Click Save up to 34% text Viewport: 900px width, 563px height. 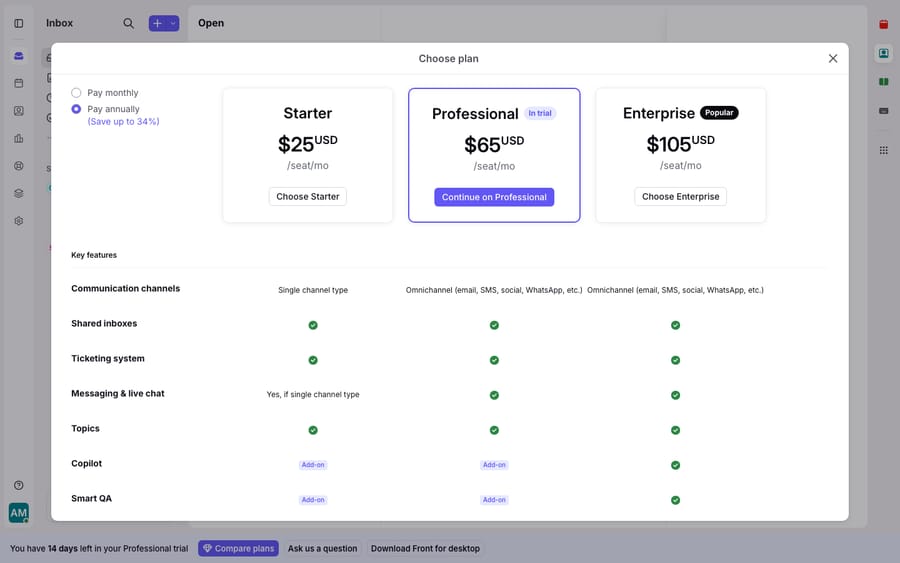123,122
